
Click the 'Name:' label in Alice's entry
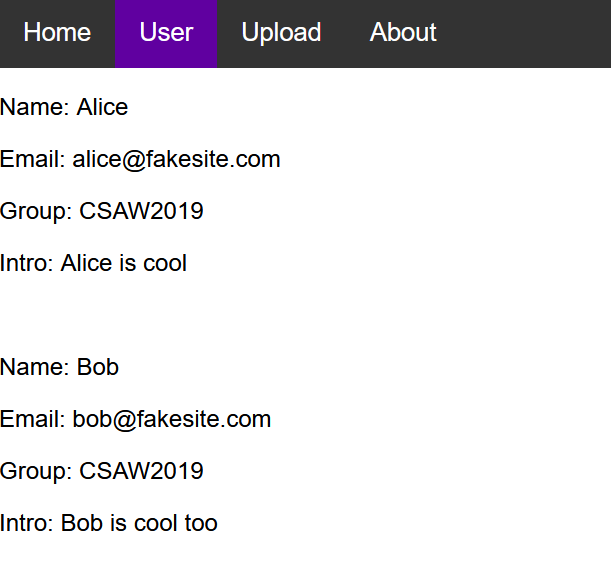click(x=35, y=107)
